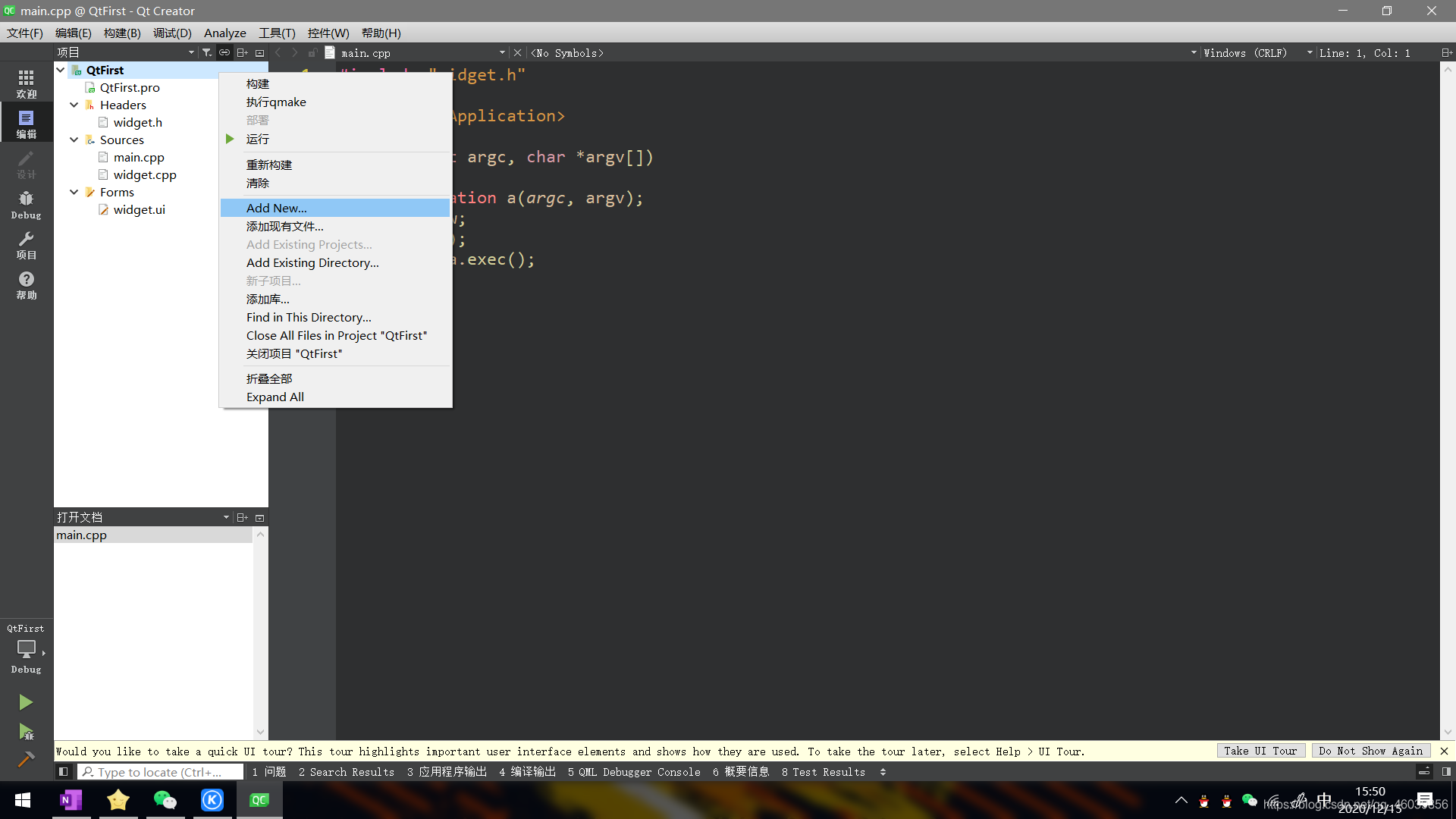1456x819 pixels.
Task: Toggle the left sidebar visibility
Action: (63, 772)
